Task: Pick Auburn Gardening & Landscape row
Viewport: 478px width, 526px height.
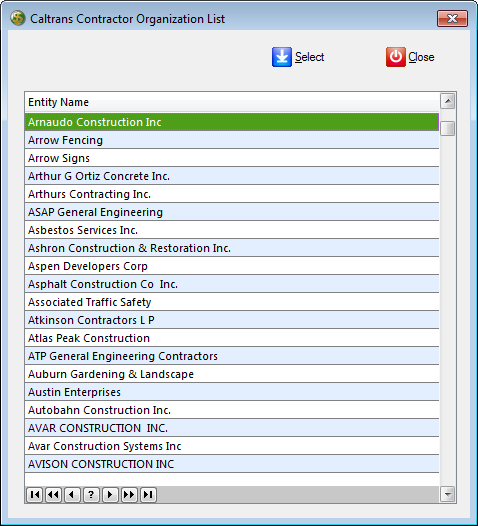Action: pos(231,374)
